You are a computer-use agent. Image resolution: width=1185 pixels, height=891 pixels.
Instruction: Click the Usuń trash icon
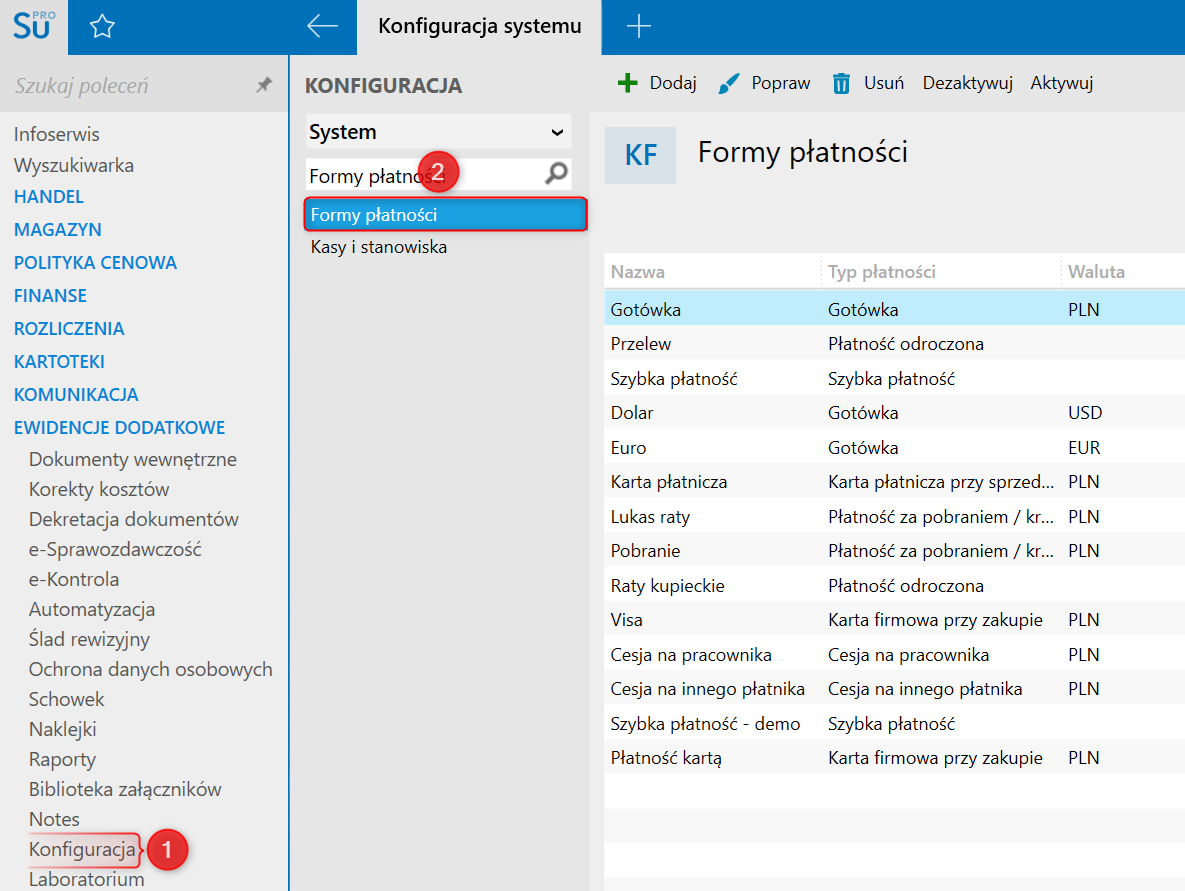(x=841, y=83)
